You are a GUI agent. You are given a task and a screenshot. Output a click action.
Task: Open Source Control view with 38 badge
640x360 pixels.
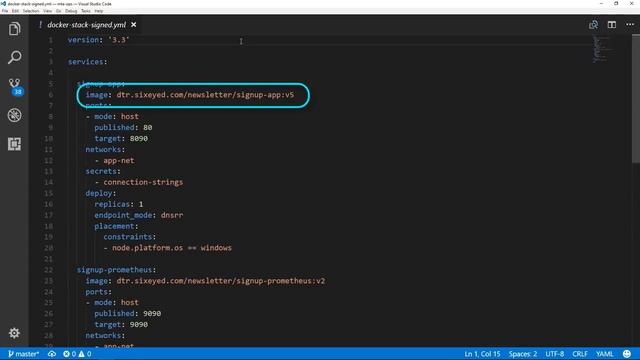click(x=15, y=87)
